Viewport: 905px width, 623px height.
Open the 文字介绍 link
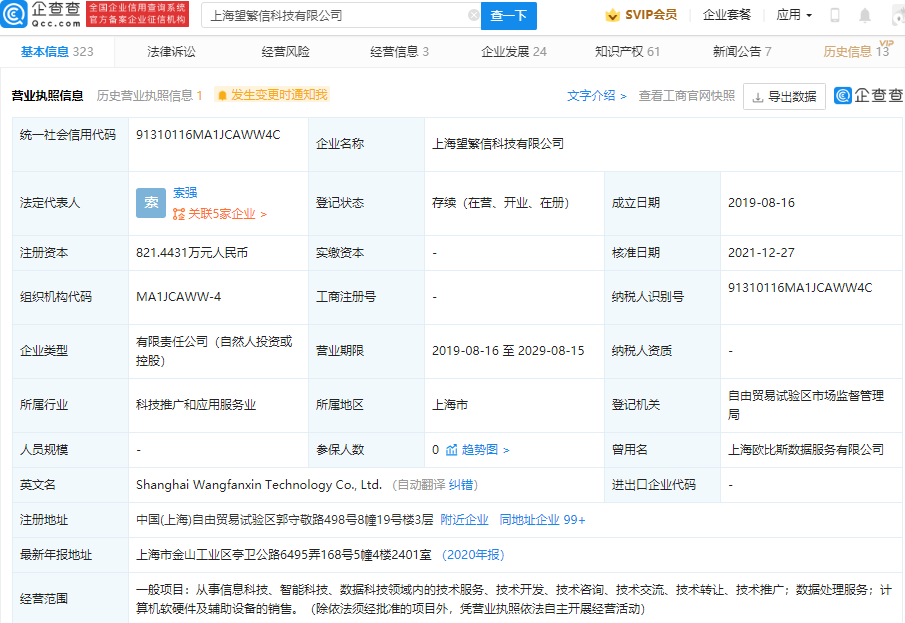[596, 96]
